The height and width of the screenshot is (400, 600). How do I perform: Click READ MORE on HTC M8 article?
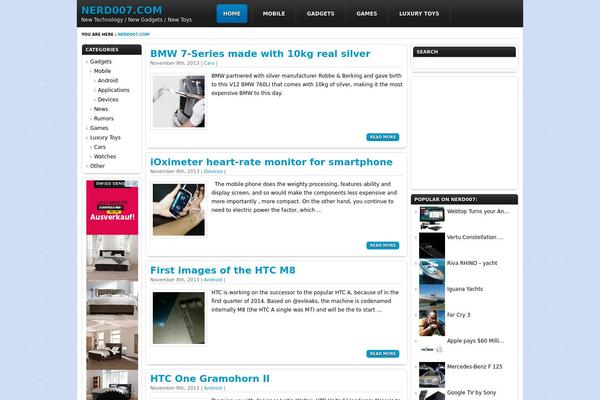point(383,354)
